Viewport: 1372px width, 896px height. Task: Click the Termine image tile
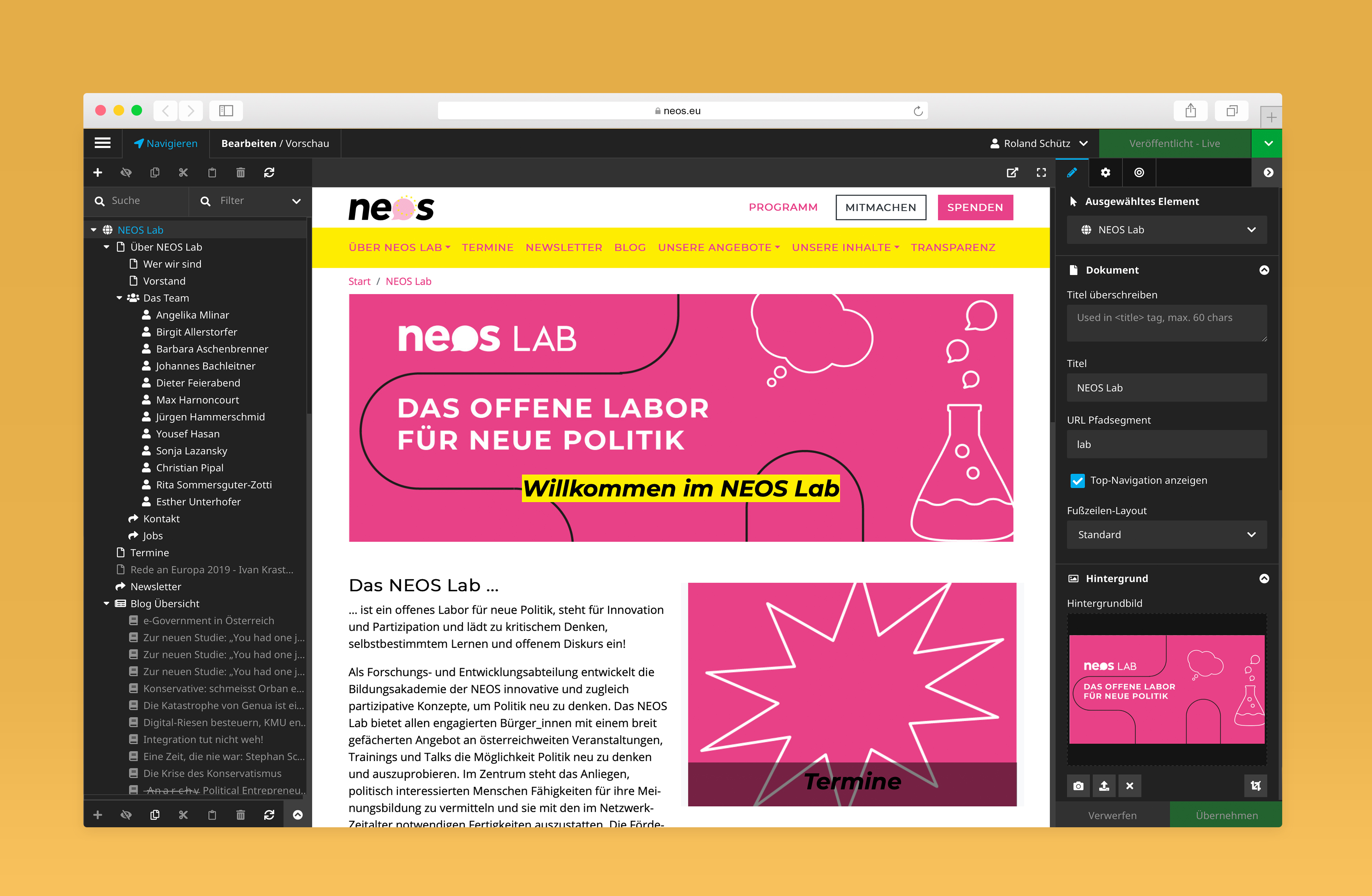(x=852, y=694)
